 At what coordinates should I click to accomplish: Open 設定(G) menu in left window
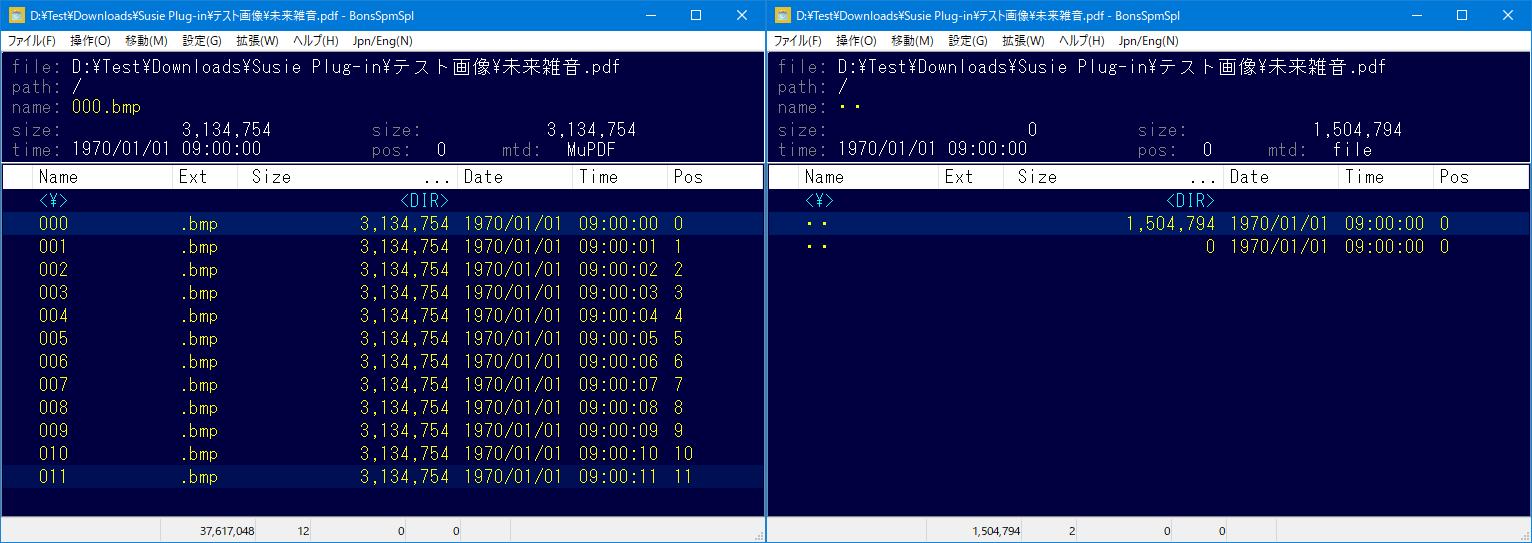click(x=202, y=41)
